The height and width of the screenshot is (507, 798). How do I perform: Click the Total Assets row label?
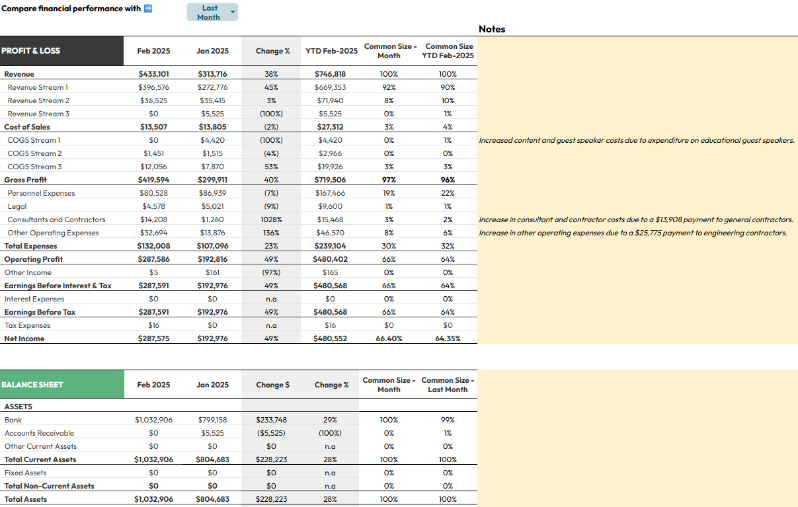click(x=25, y=499)
